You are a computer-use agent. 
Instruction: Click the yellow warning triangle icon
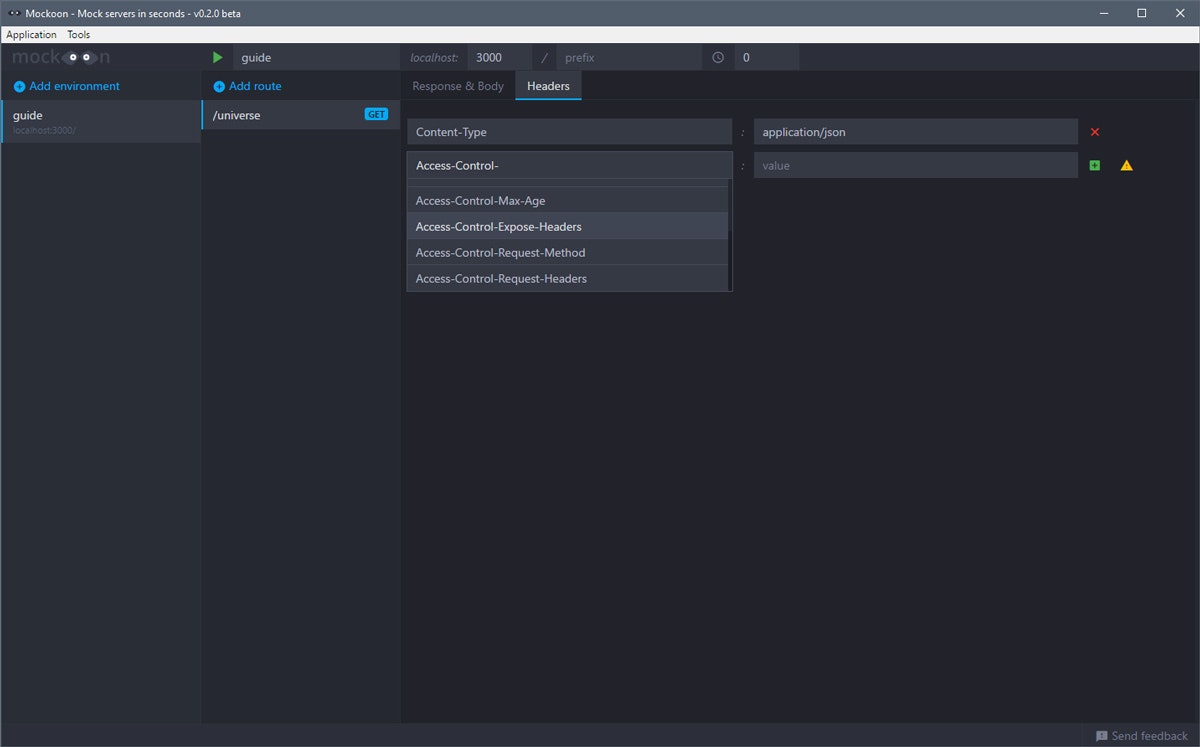(1126, 165)
